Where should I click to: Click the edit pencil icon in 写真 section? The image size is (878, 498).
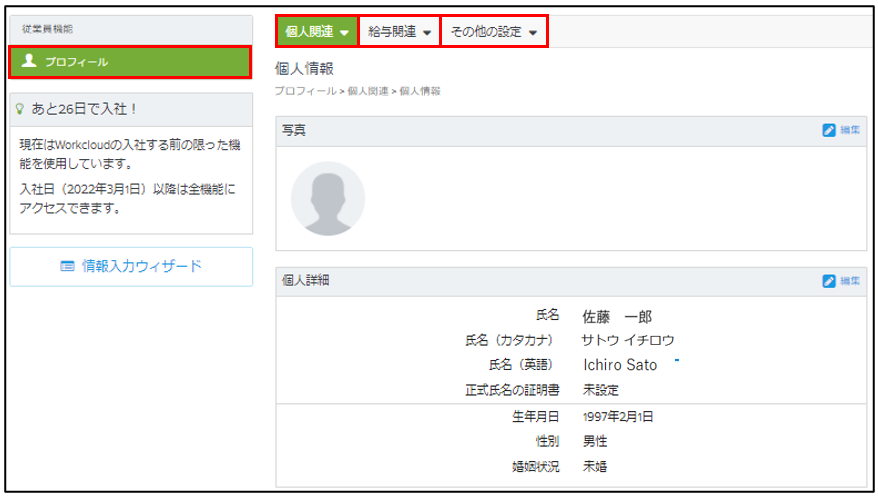coord(829,130)
